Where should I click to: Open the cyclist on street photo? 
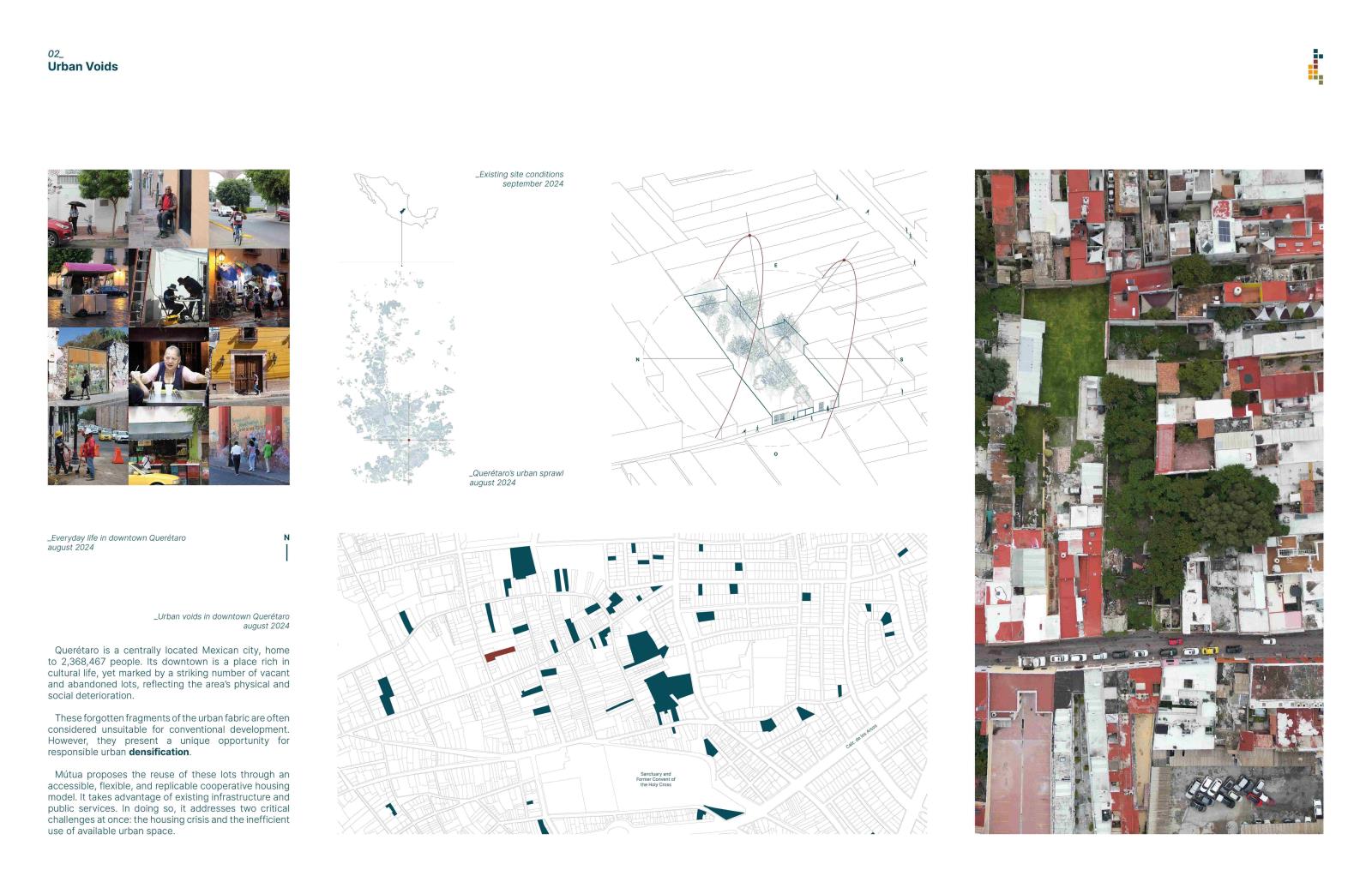[x=249, y=208]
